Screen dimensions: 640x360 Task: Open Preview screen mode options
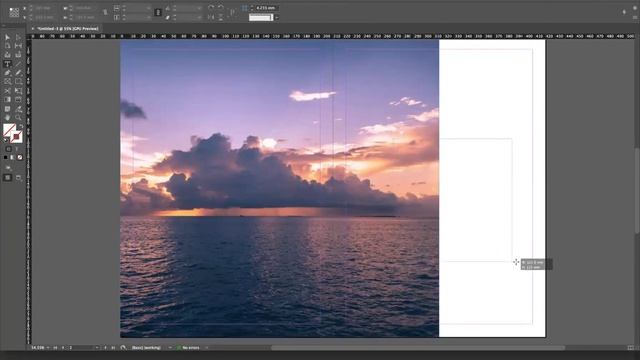(18, 178)
